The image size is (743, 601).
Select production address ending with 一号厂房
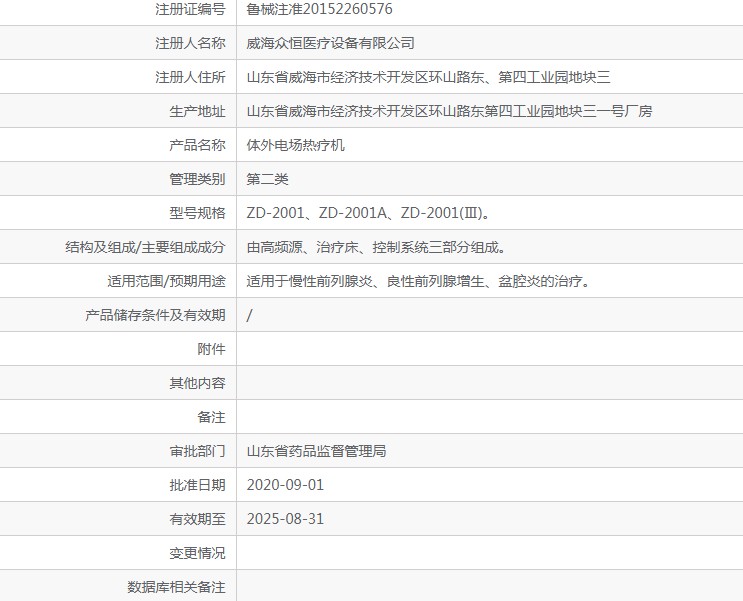pyautogui.click(x=449, y=111)
